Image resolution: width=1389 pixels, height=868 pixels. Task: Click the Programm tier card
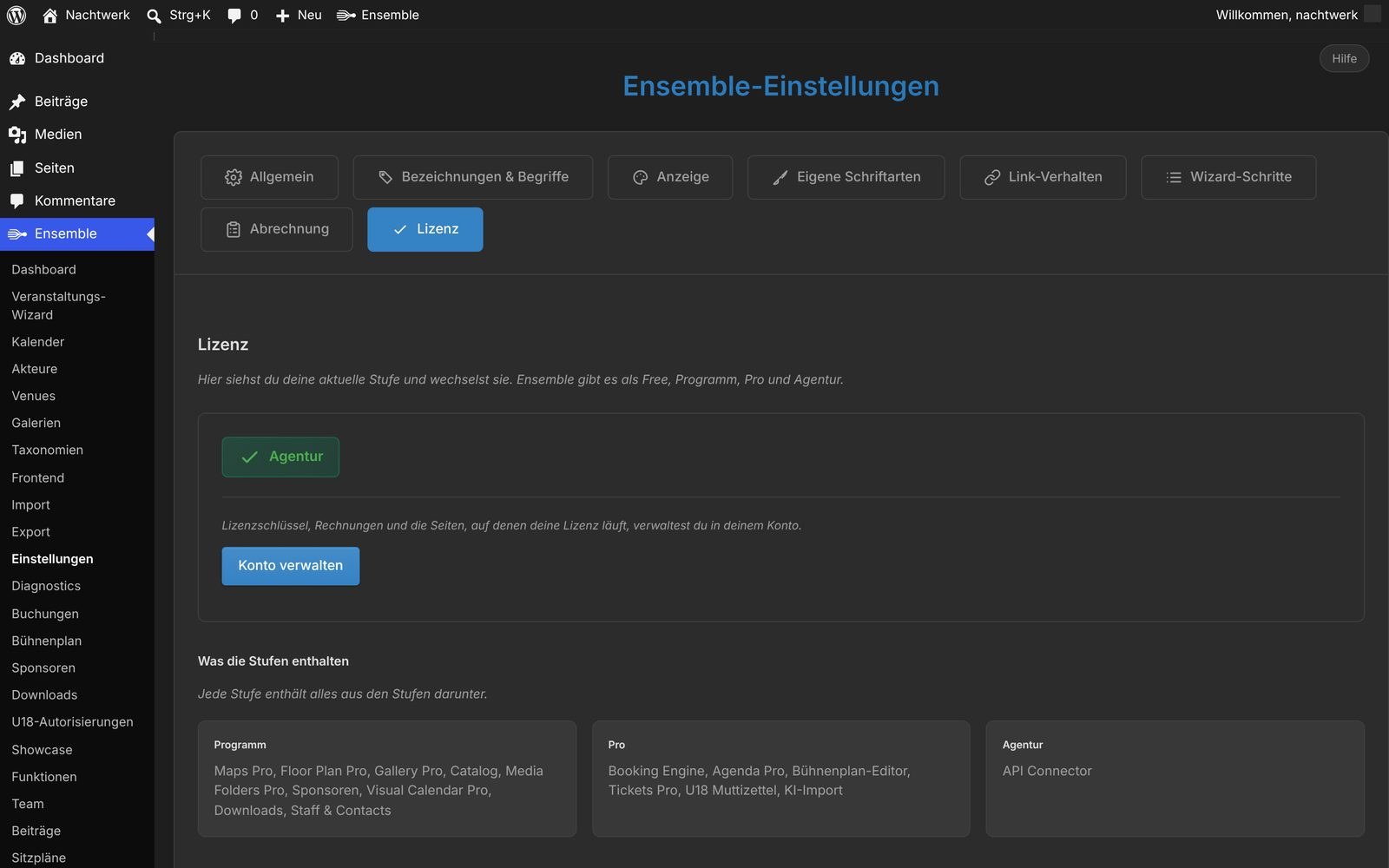click(x=387, y=779)
